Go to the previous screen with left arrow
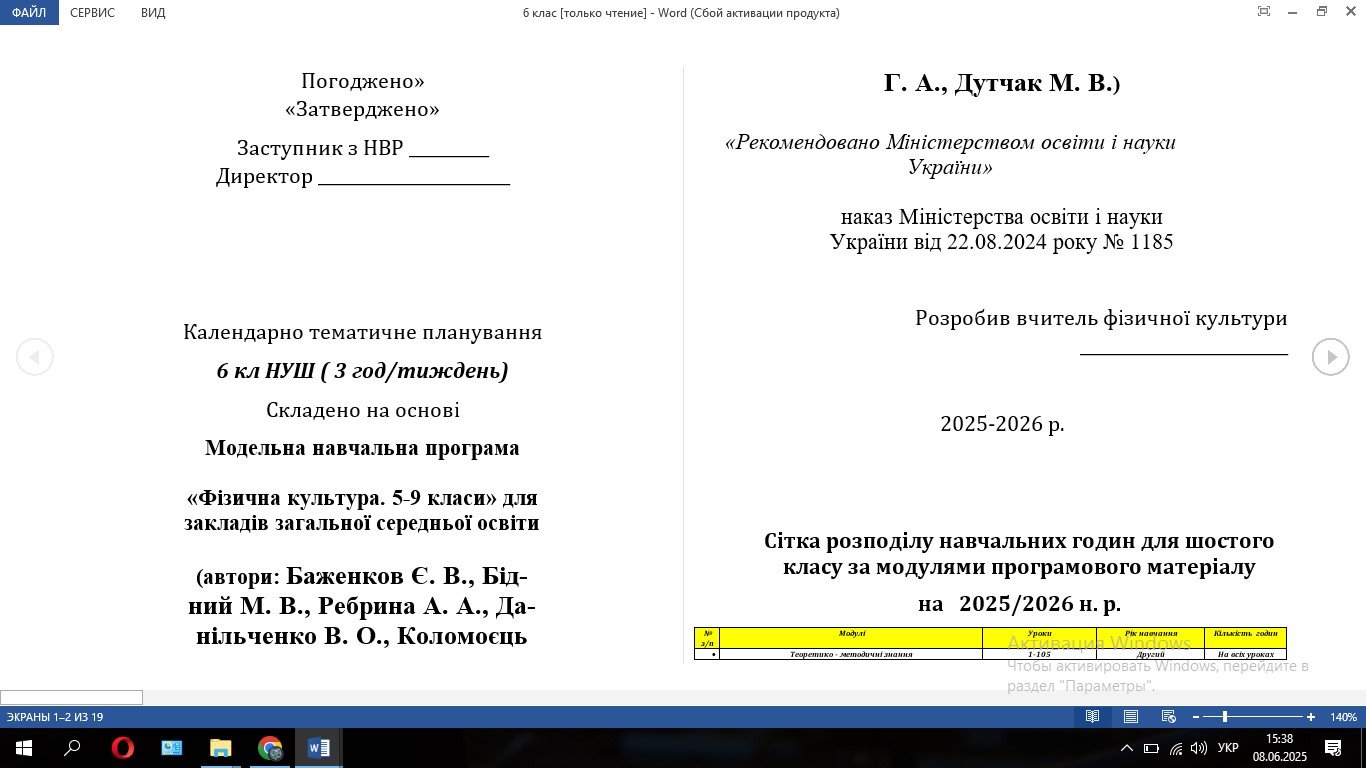The width and height of the screenshot is (1366, 768). [35, 357]
